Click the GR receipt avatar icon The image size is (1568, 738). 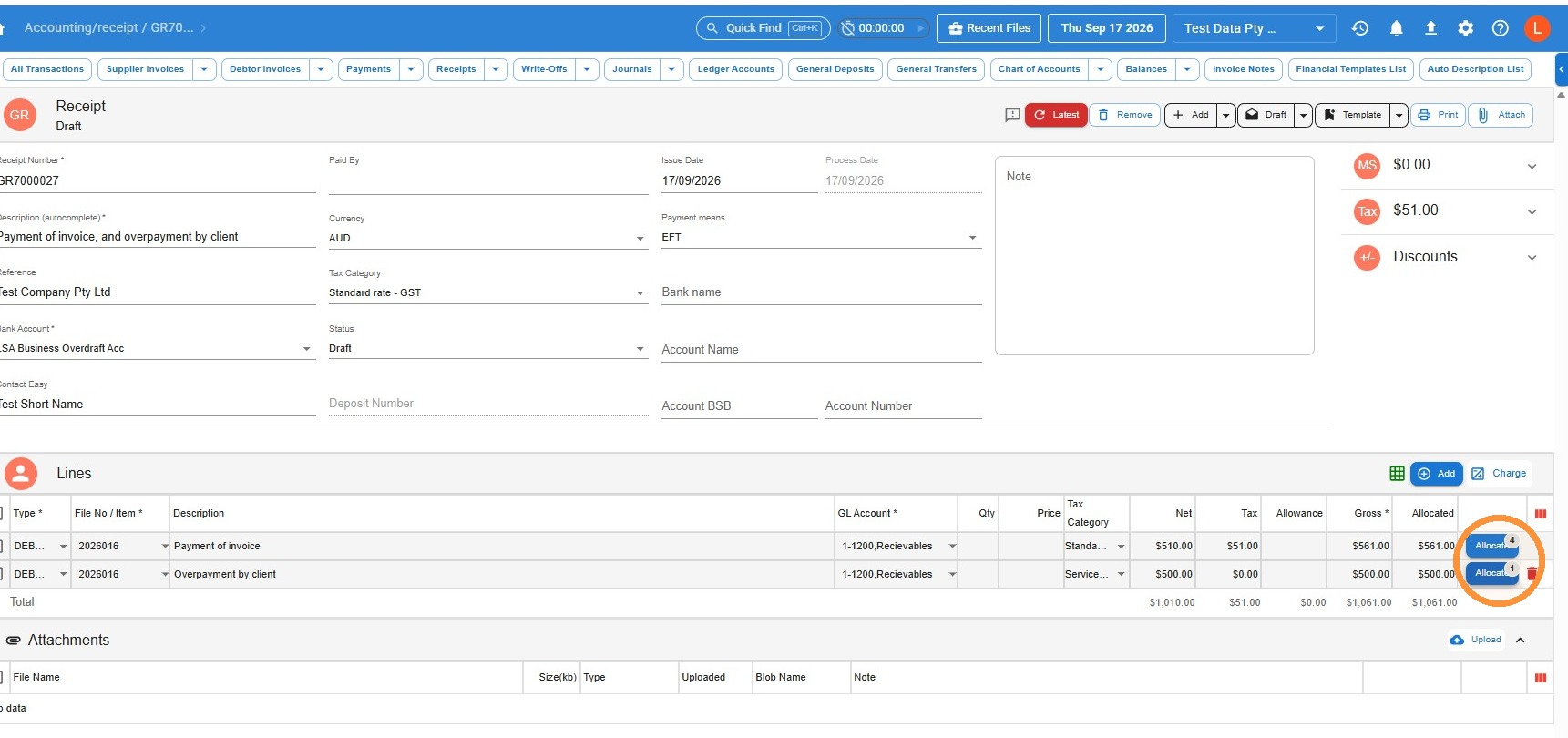(x=20, y=115)
